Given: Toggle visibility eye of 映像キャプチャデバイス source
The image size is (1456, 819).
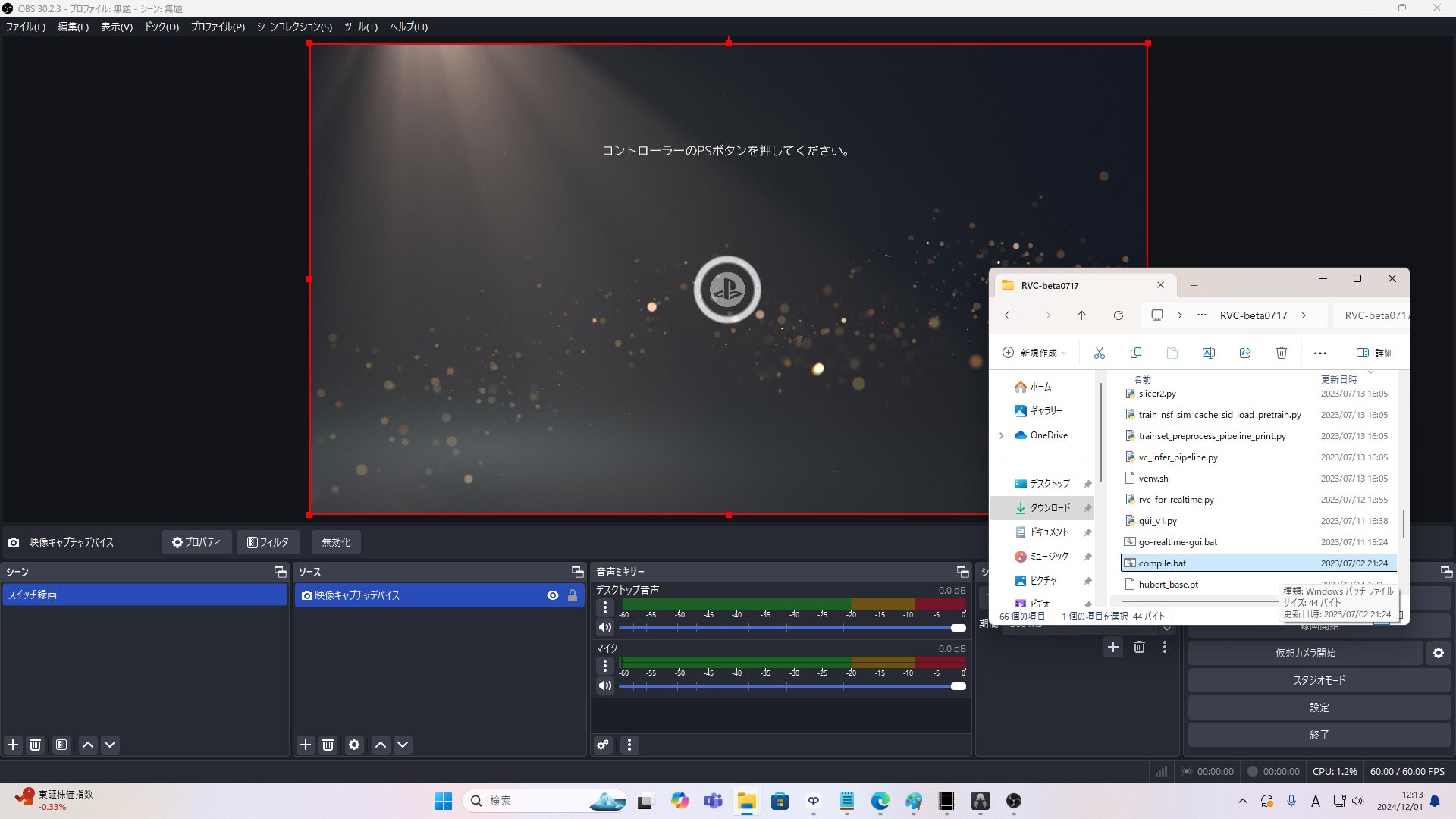Looking at the screenshot, I should click(553, 595).
